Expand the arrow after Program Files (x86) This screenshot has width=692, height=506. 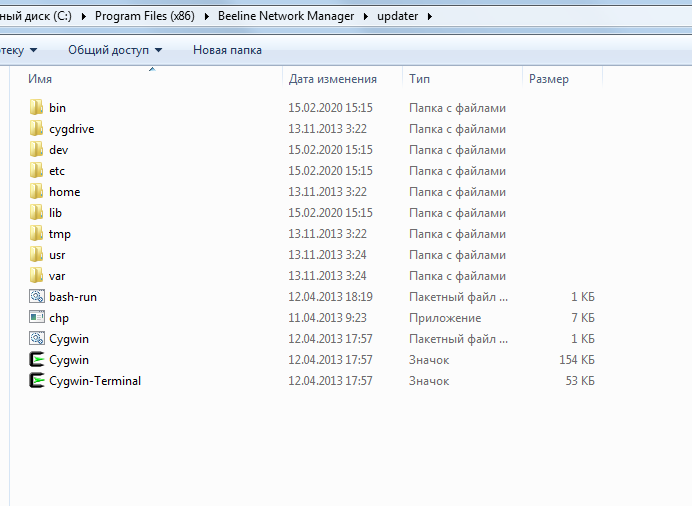207,17
